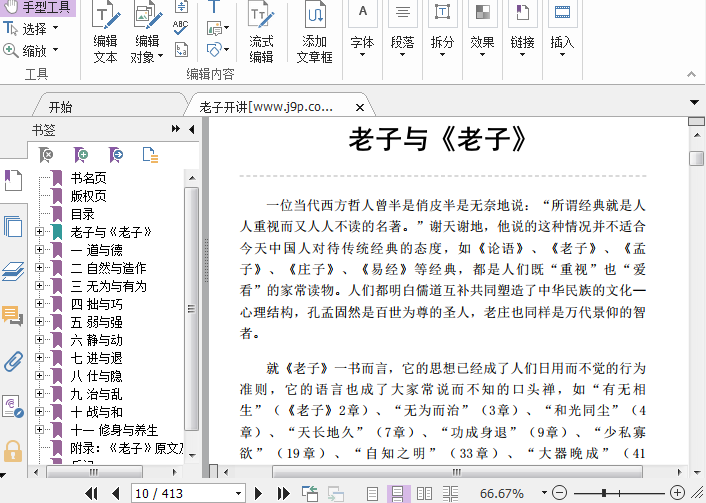
Task: Expand the bookmarks panel with double arrow
Action: (x=176, y=129)
